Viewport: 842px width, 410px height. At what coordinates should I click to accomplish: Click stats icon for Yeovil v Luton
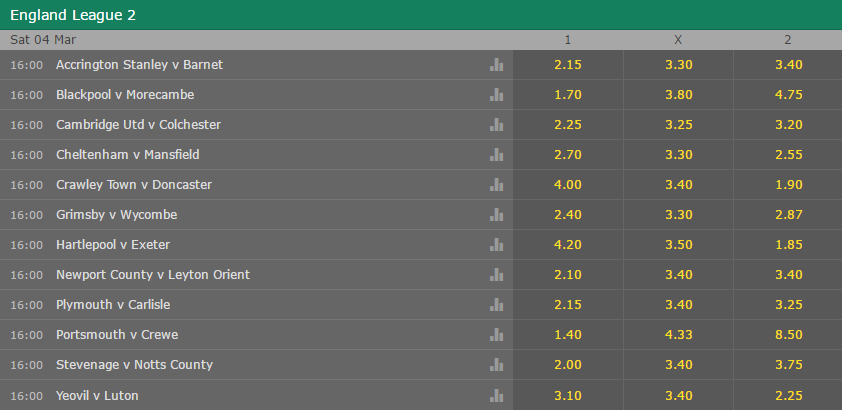click(x=496, y=396)
